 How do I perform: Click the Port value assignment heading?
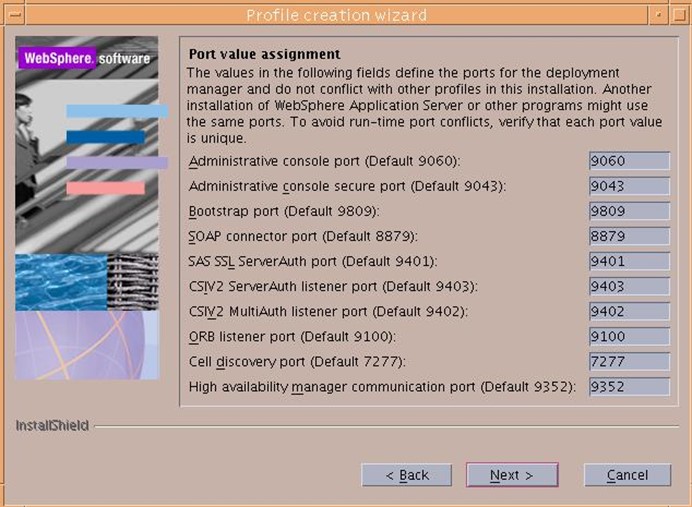coord(264,54)
